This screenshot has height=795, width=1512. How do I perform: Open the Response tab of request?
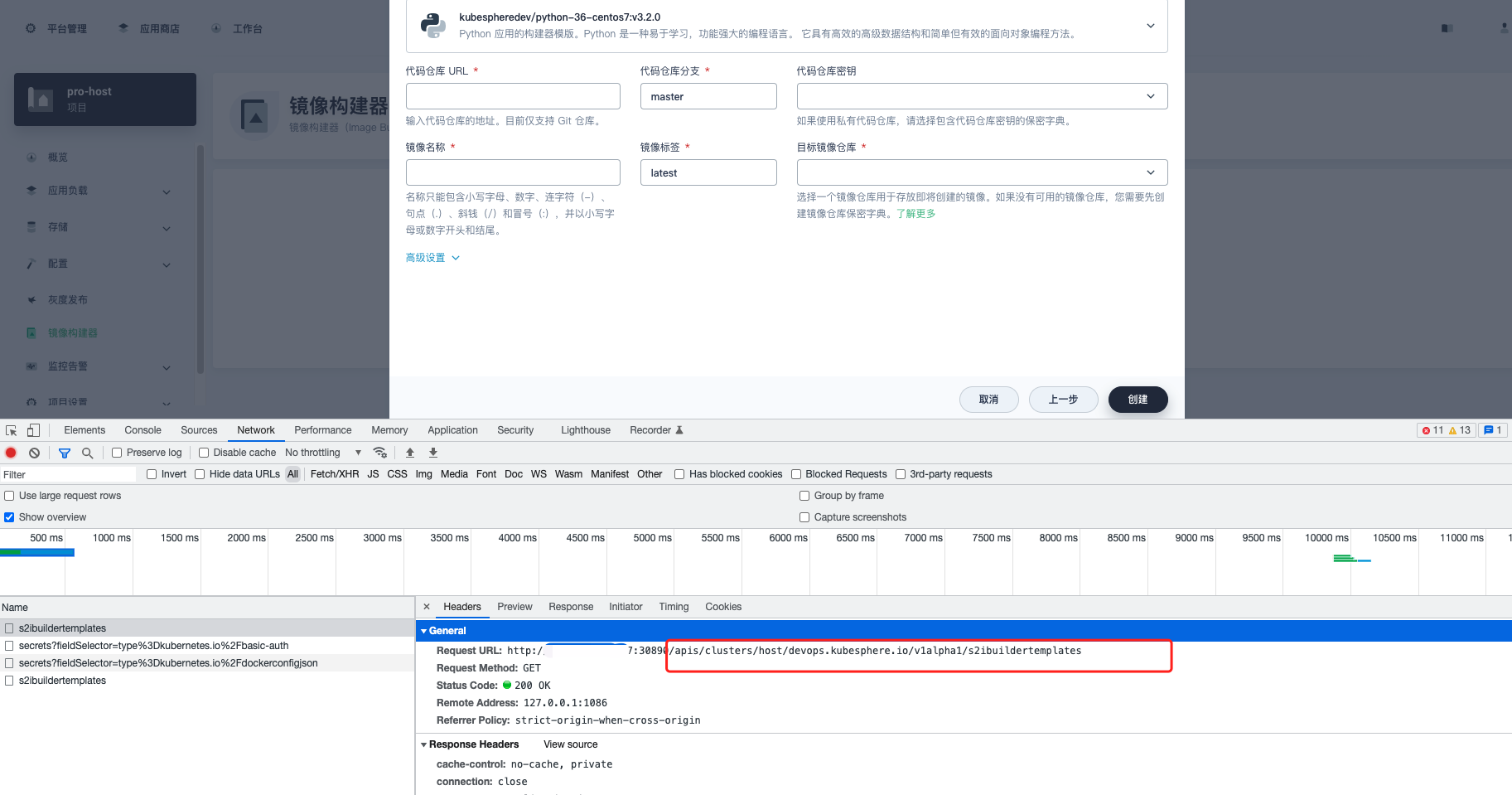point(571,607)
